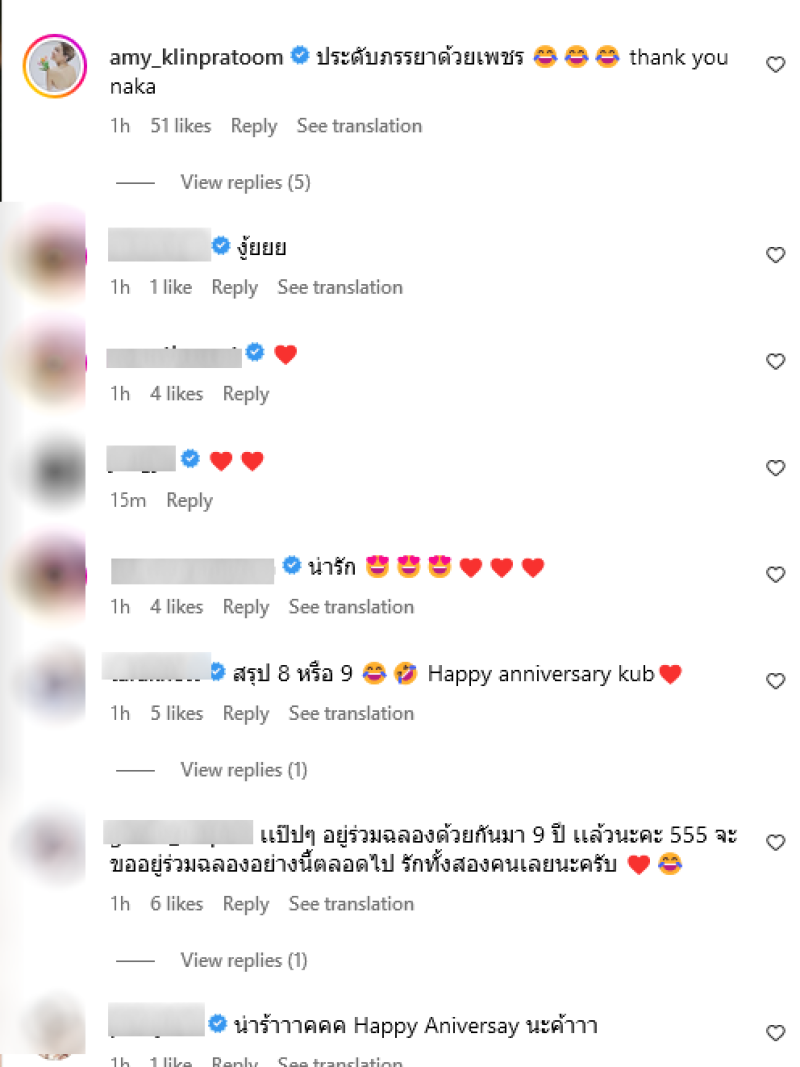
Task: Open the 6 likes count on the long Thai comment
Action: (176, 904)
